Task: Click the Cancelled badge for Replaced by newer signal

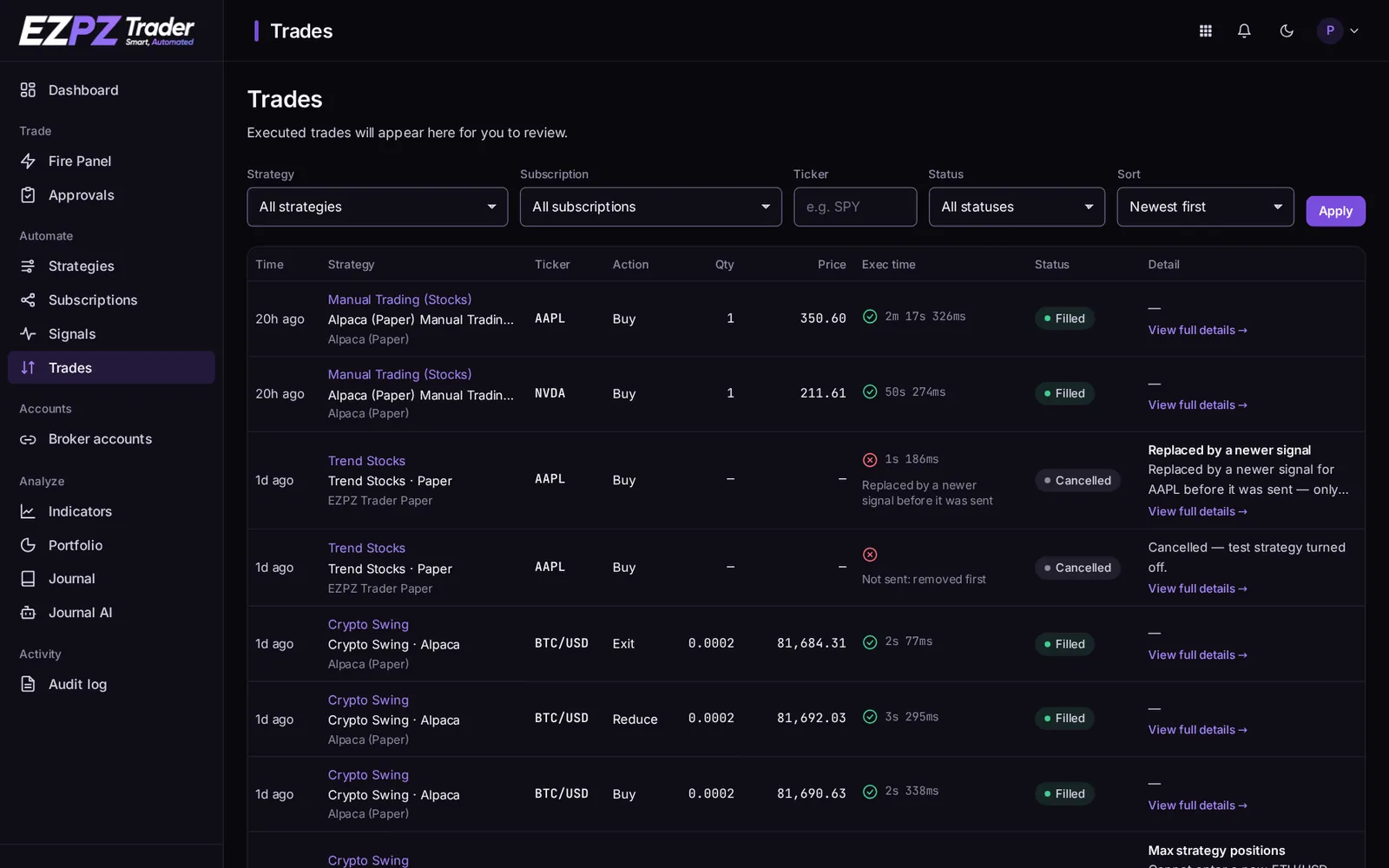Action: click(x=1077, y=480)
